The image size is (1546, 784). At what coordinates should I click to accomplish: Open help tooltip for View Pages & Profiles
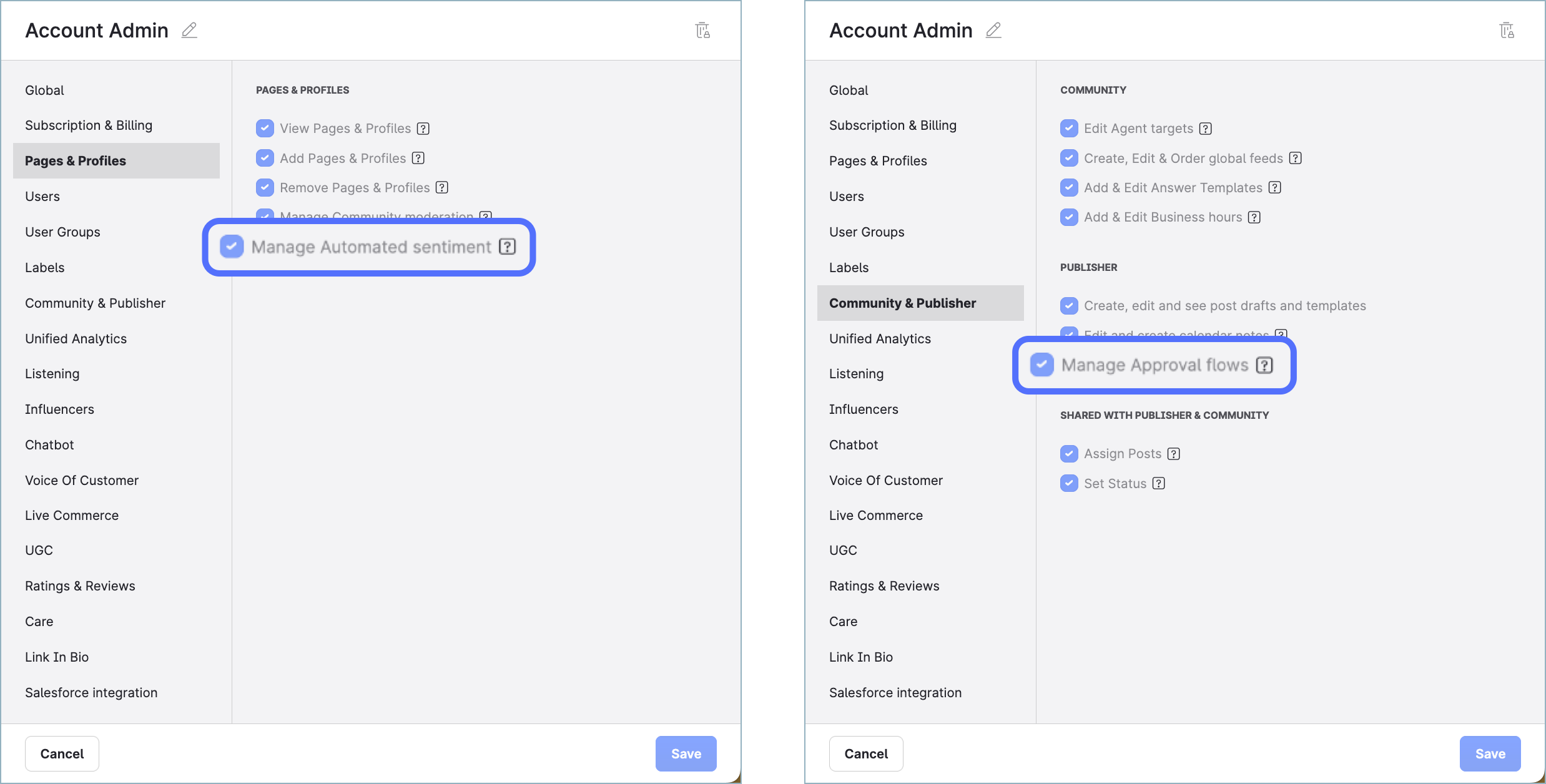pos(423,128)
